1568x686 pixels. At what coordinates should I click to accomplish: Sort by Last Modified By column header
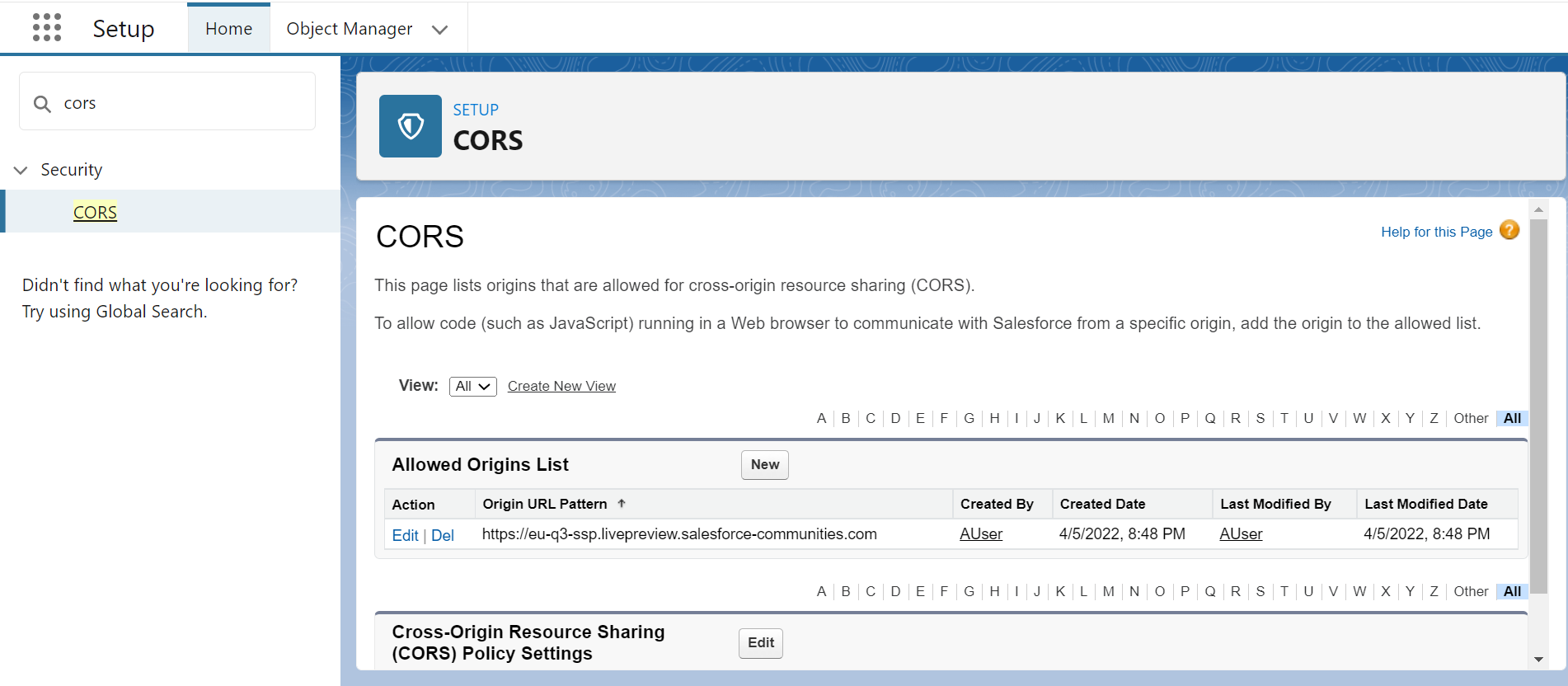[x=1275, y=504]
